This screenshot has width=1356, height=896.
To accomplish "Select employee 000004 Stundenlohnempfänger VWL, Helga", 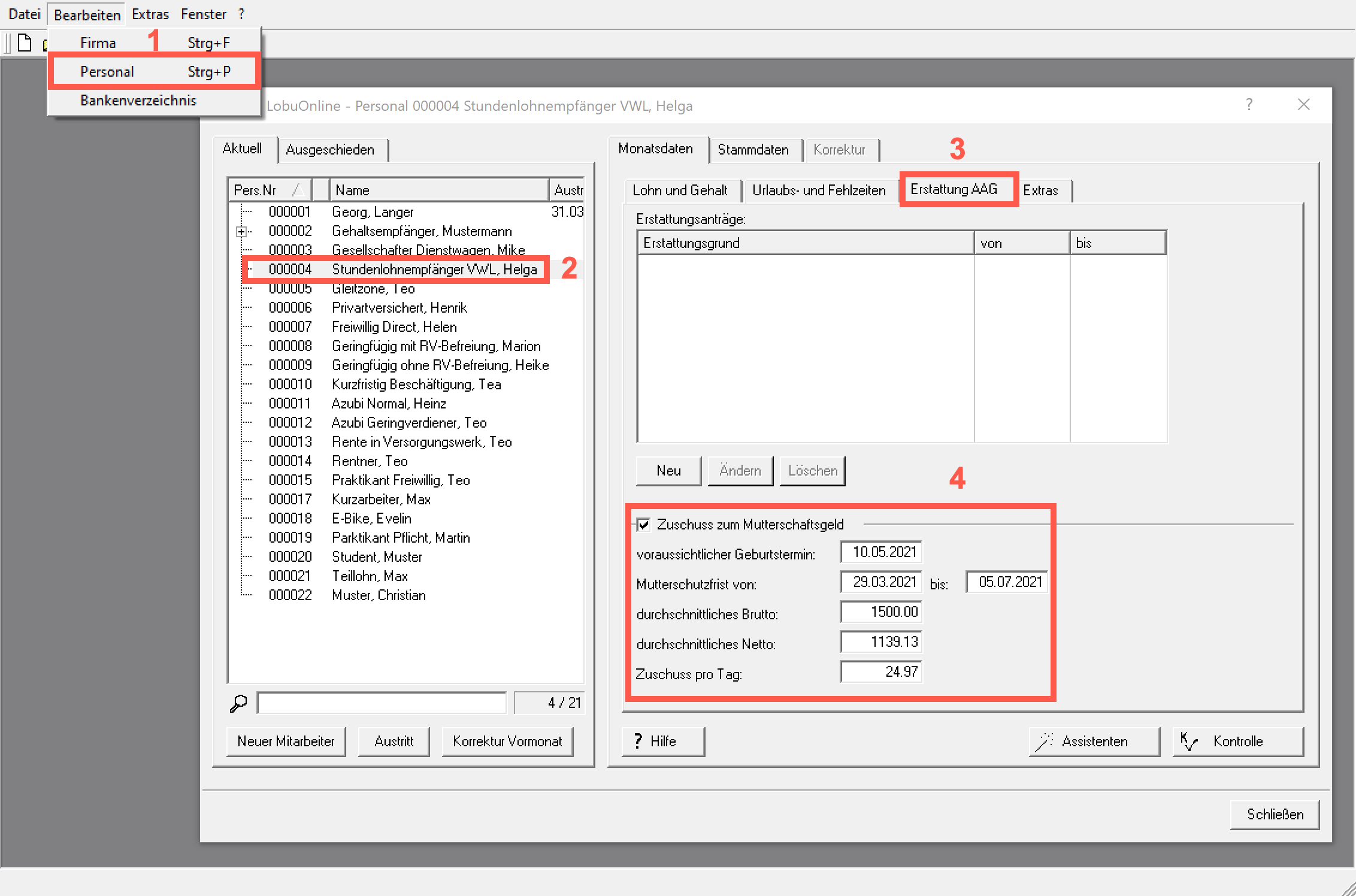I will point(395,270).
